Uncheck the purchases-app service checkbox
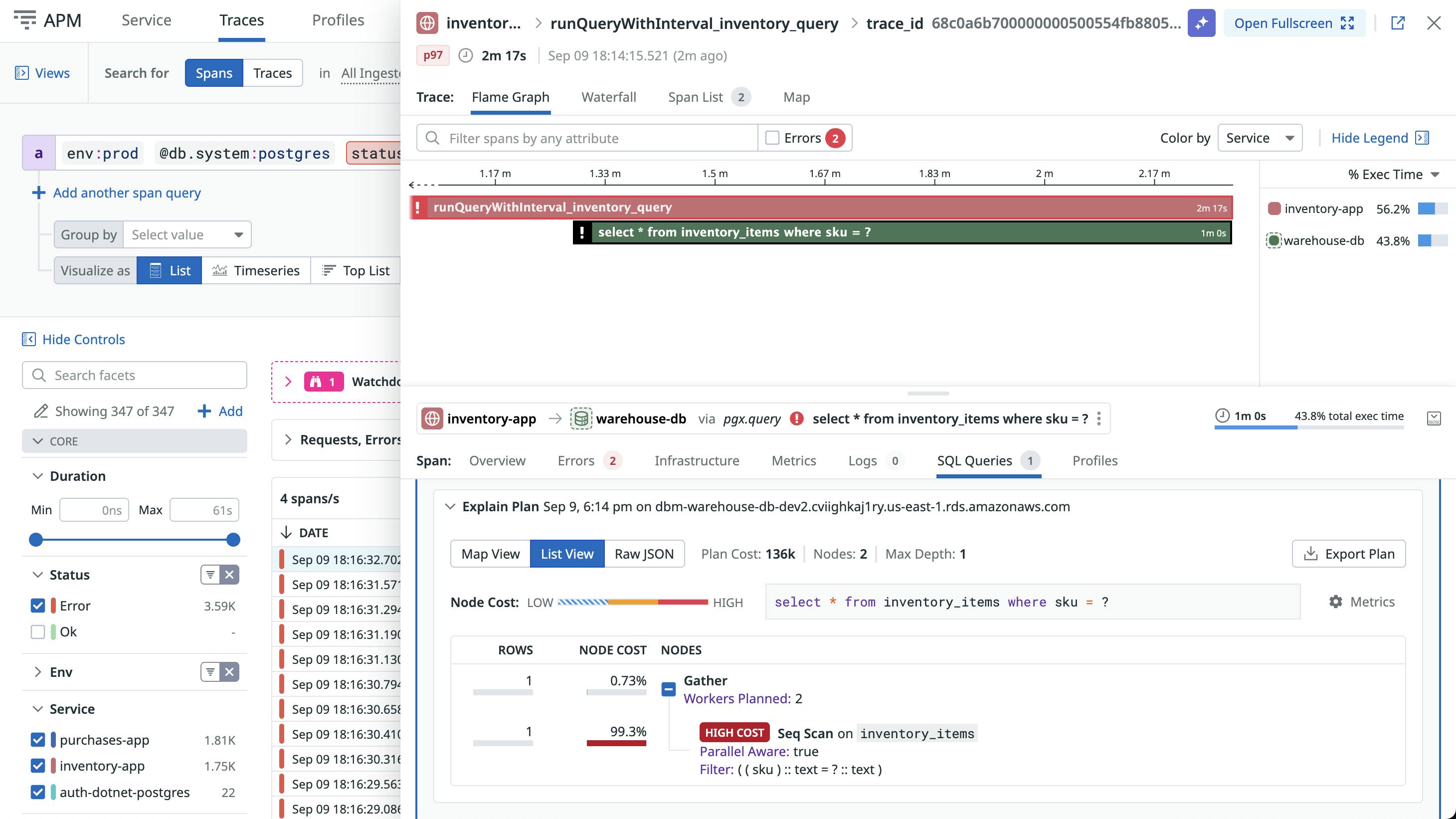The image size is (1456, 819). (38, 740)
